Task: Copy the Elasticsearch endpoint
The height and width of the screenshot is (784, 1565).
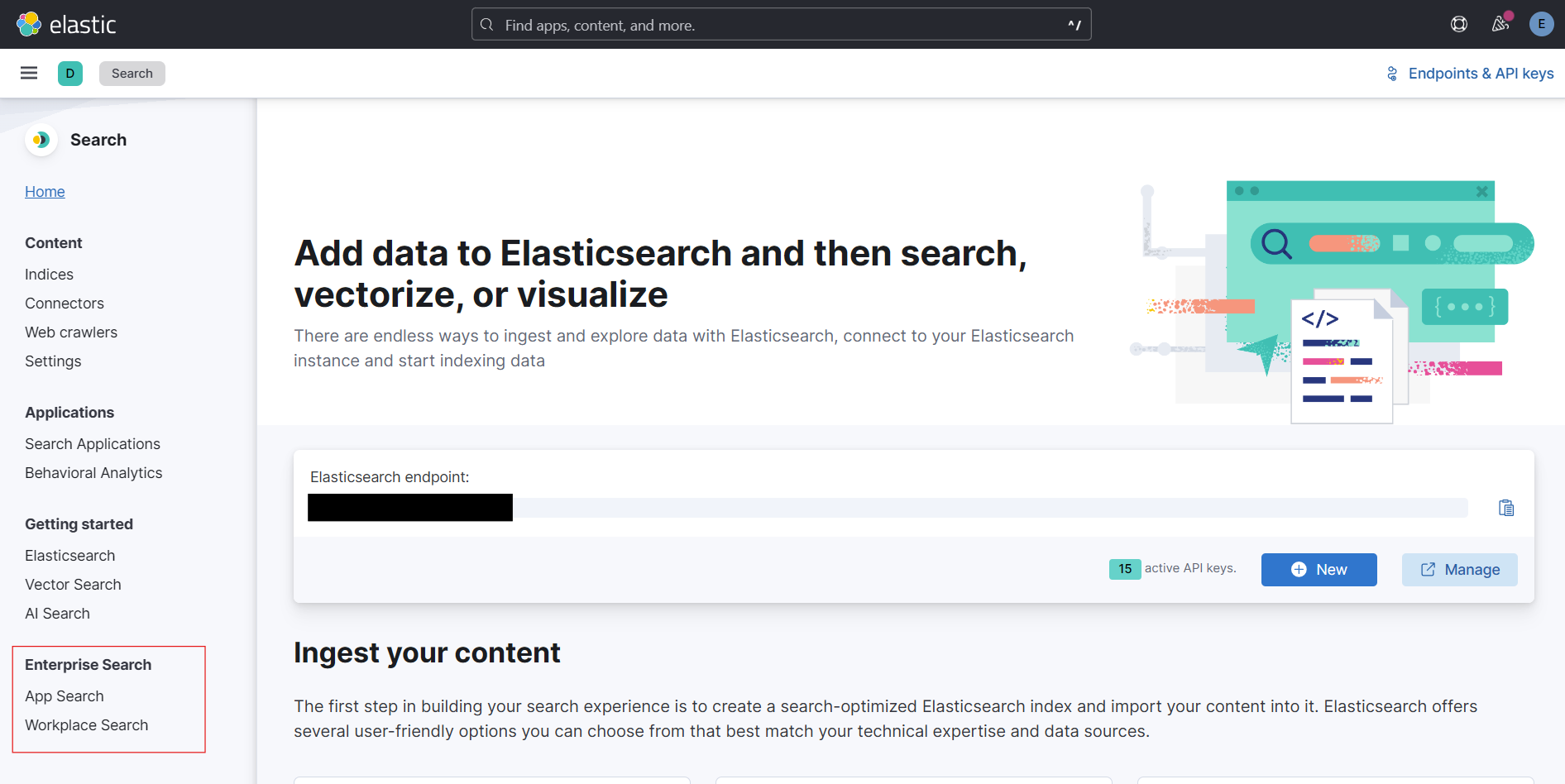Action: [1506, 508]
